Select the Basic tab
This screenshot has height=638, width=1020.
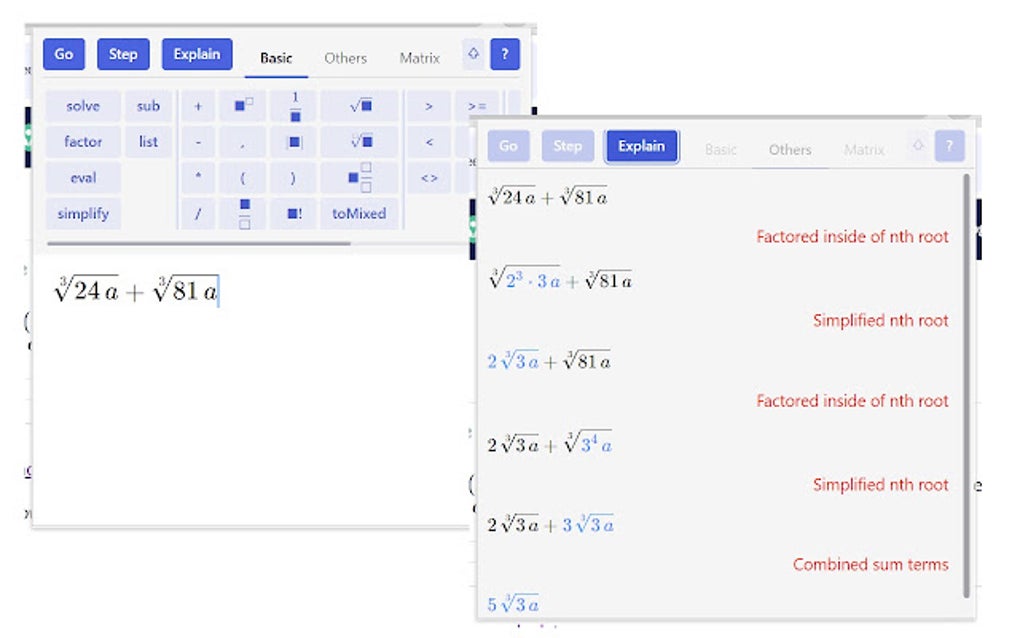tap(275, 58)
